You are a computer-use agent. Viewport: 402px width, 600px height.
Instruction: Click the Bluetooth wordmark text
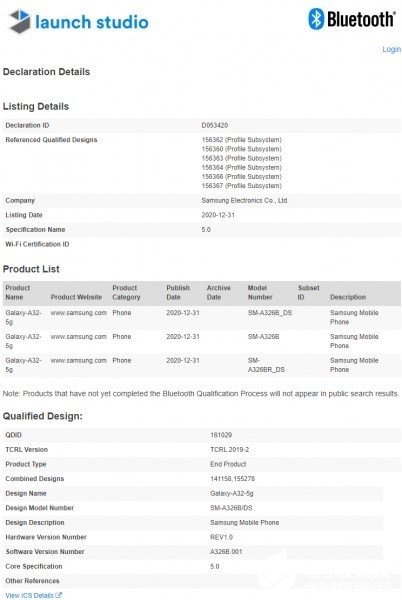tap(361, 19)
